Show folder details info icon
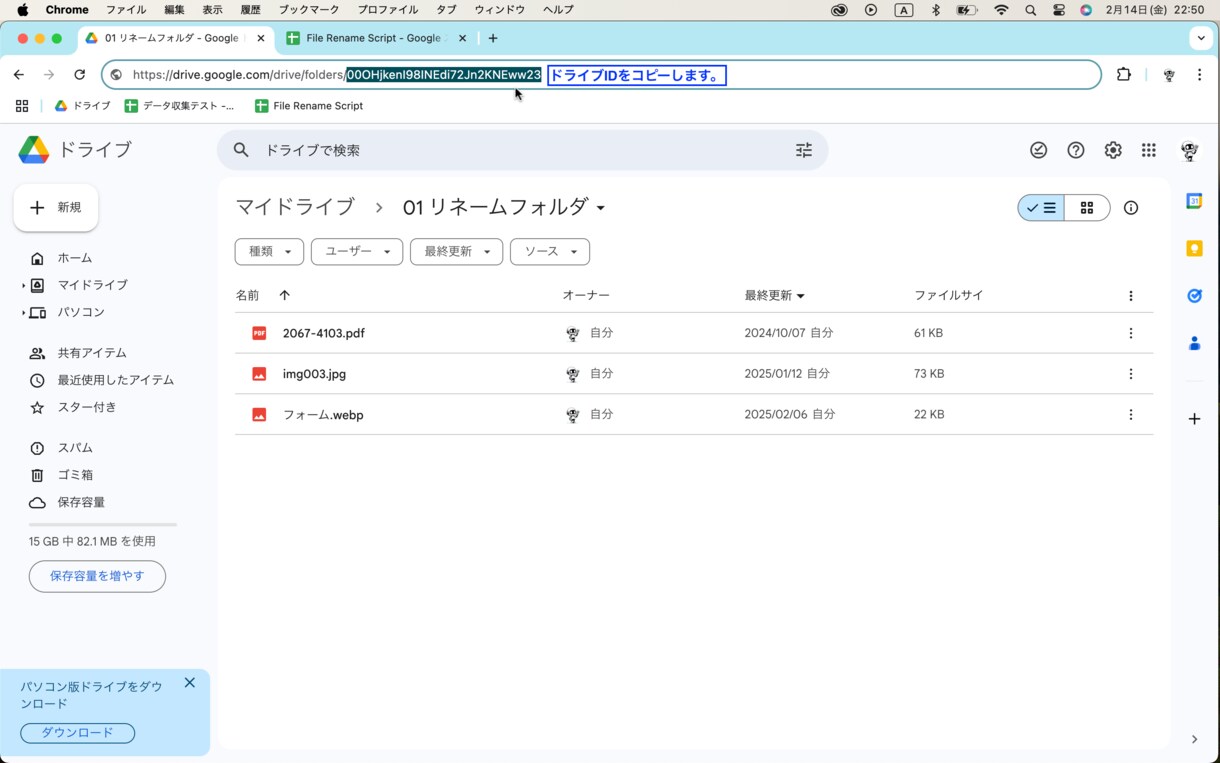 point(1131,208)
